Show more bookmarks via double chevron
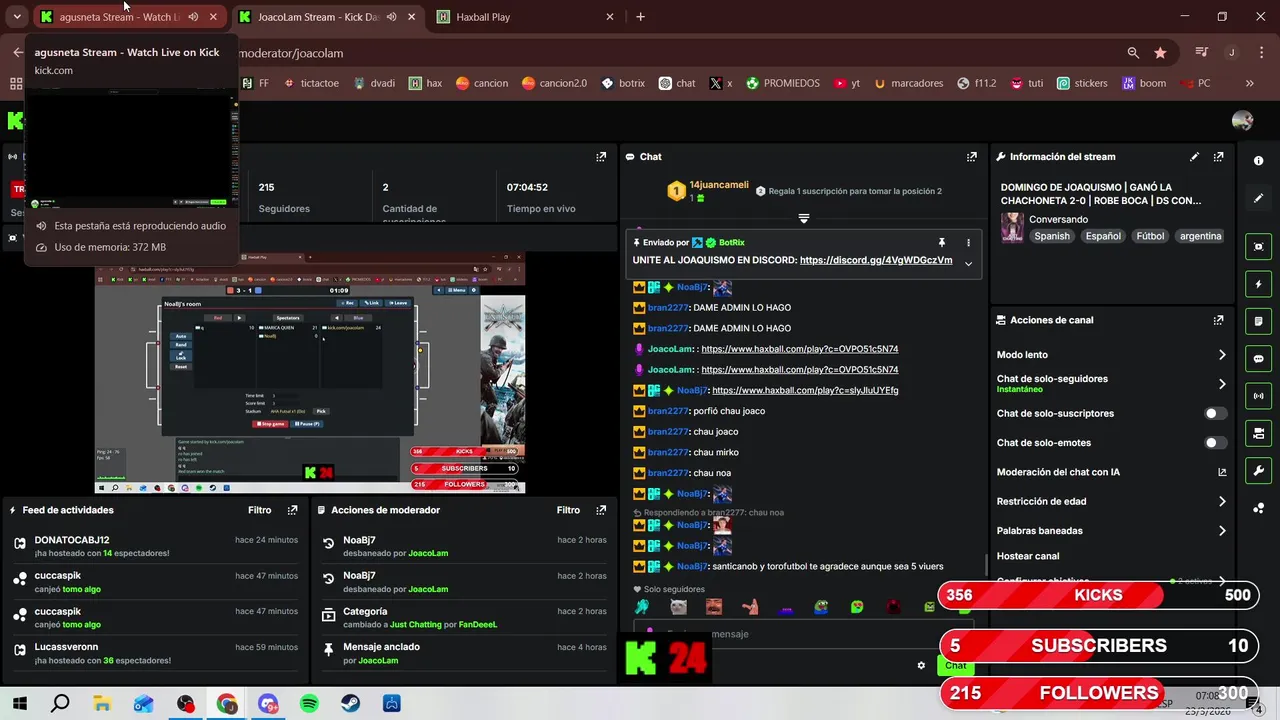This screenshot has width=1280, height=720. [x=1250, y=84]
